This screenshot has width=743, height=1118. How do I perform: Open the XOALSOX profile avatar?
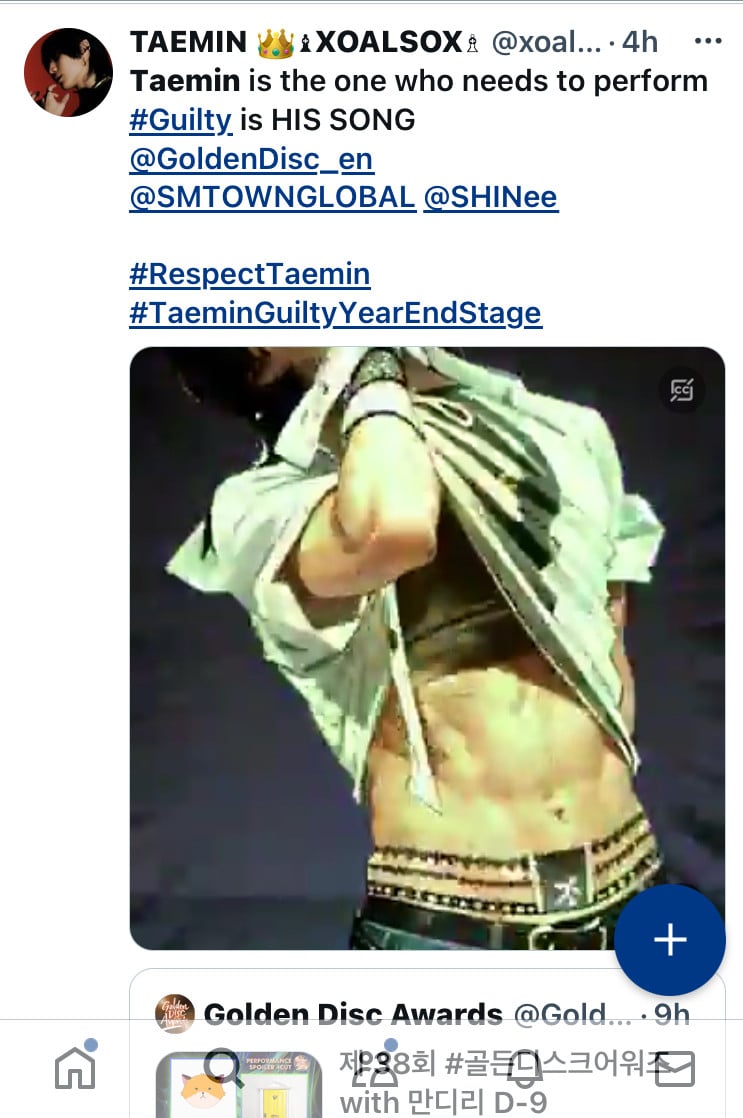click(68, 72)
